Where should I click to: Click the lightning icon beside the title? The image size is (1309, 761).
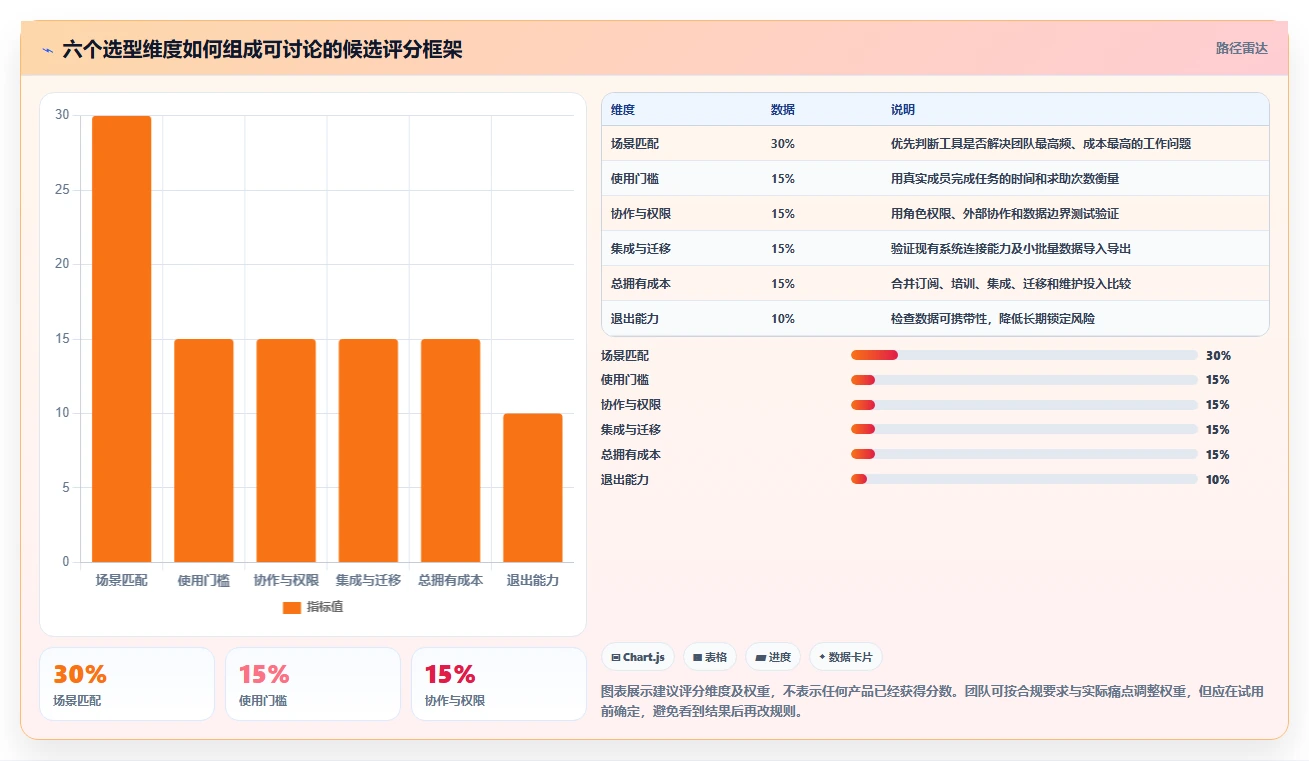[47, 50]
